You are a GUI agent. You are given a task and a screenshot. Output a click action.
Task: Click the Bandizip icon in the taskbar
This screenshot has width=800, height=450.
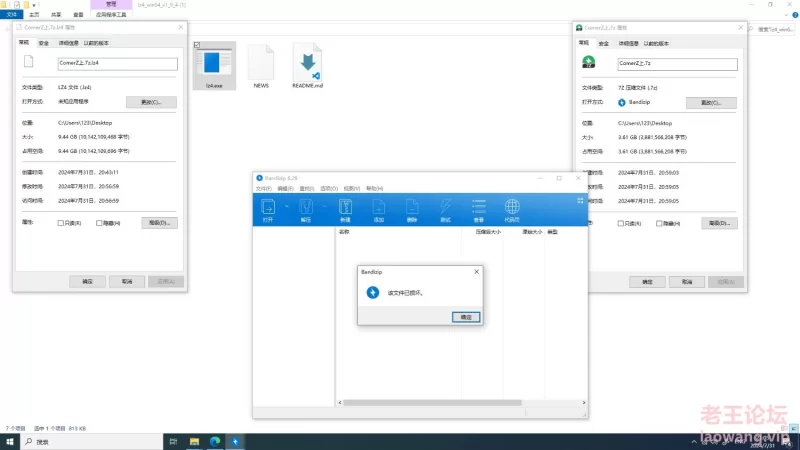click(x=235, y=442)
